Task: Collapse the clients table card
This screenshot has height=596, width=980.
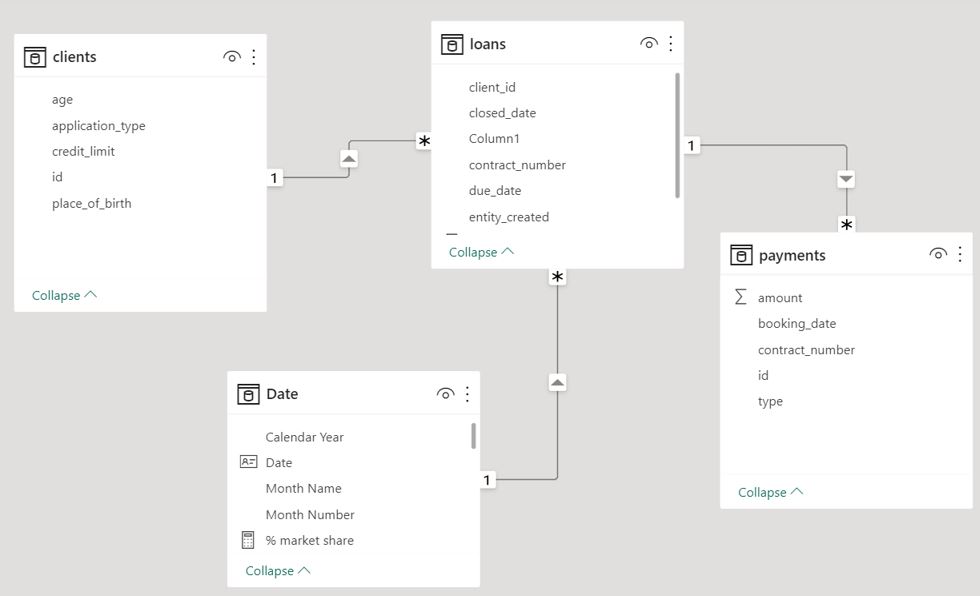Action: click(x=64, y=295)
